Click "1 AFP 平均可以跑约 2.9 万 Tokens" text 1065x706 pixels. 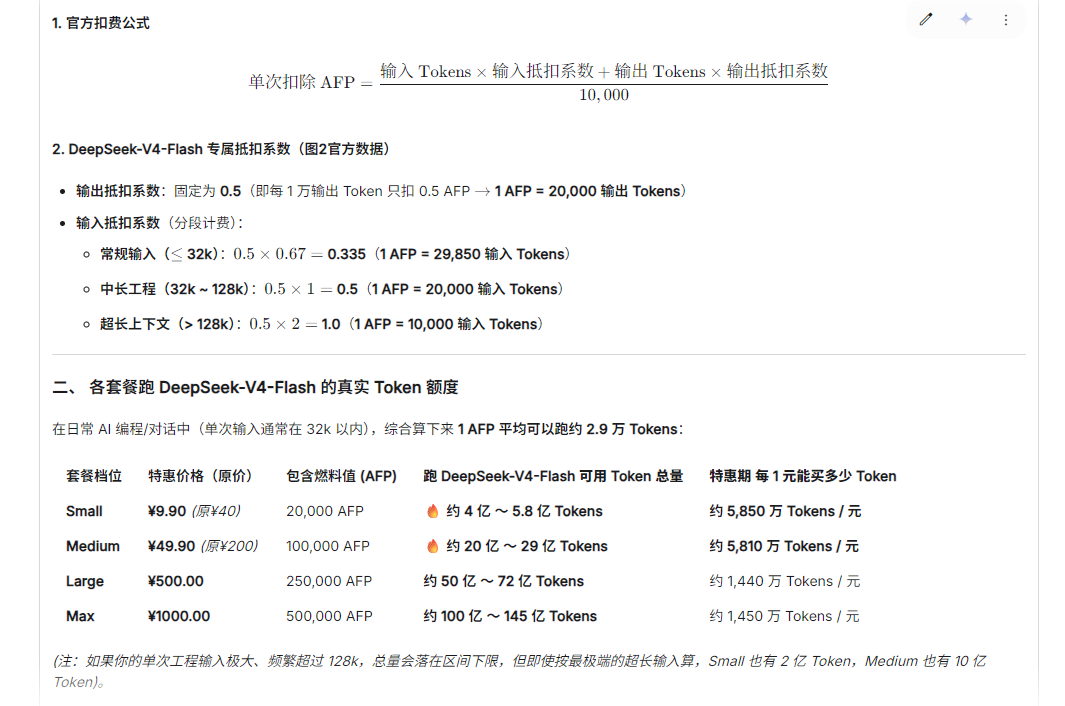(x=568, y=429)
